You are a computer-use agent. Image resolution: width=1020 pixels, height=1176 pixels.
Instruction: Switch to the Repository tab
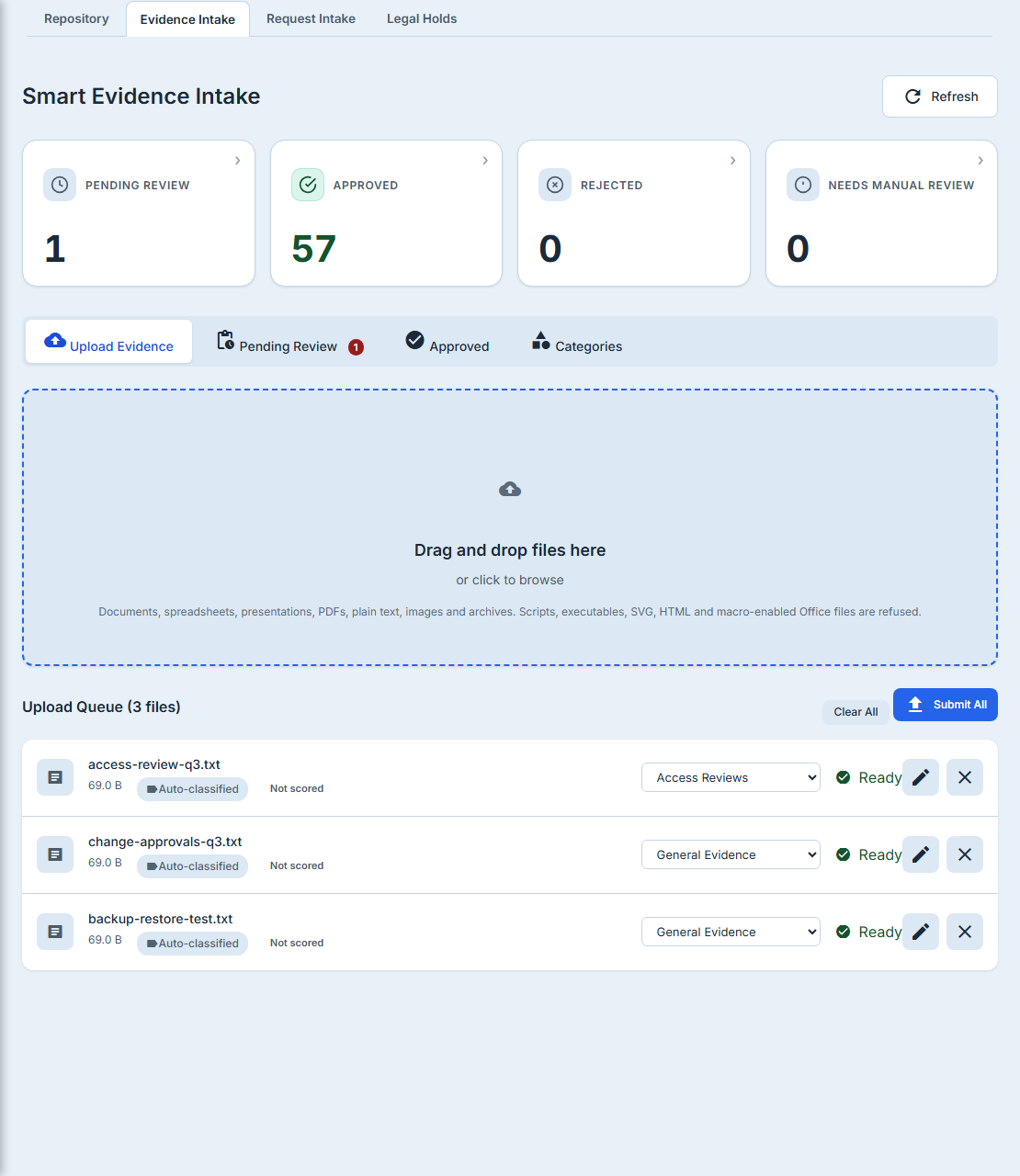click(76, 18)
